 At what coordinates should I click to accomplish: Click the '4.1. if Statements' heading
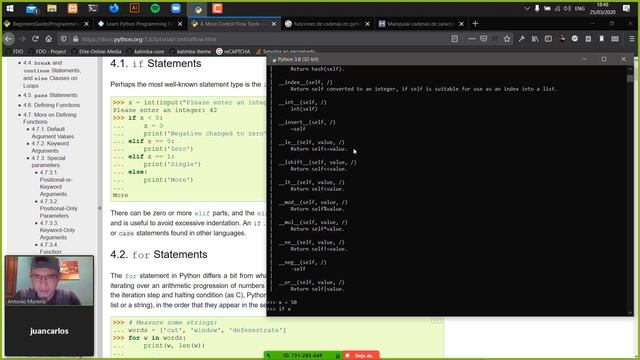(156, 64)
